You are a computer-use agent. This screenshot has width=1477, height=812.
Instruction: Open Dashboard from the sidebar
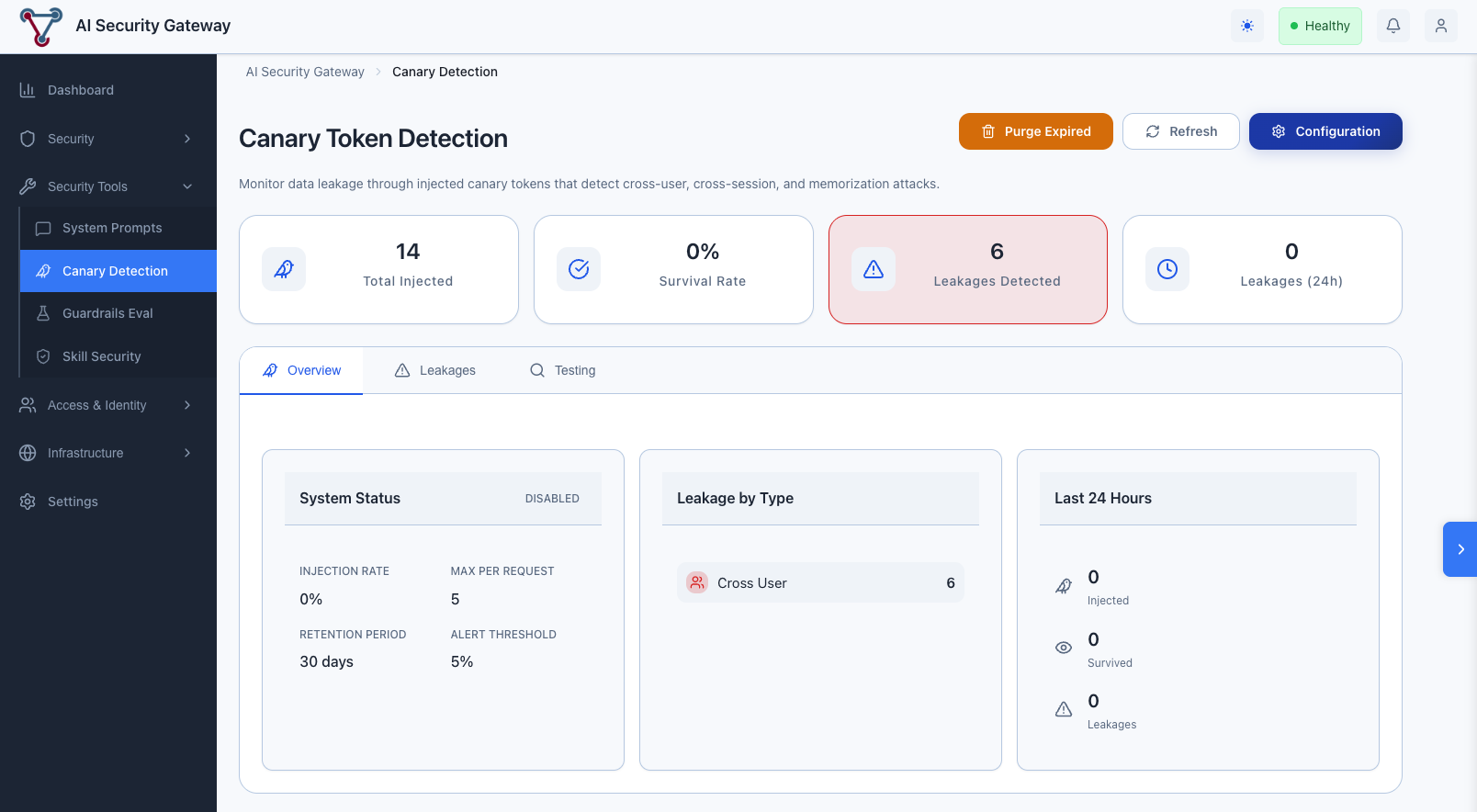[108, 90]
